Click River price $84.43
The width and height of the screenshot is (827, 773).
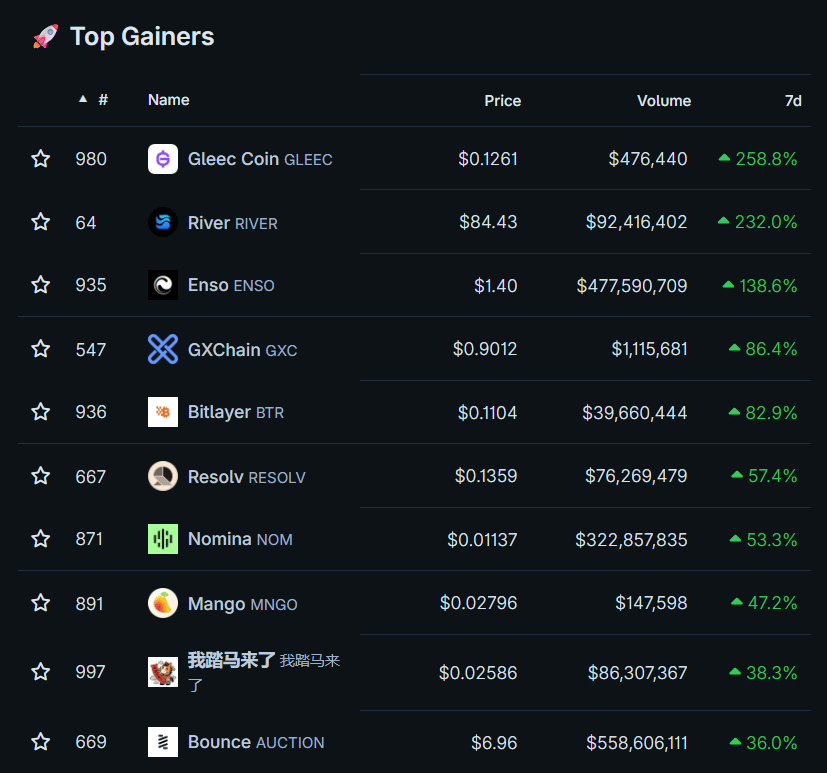(x=488, y=222)
